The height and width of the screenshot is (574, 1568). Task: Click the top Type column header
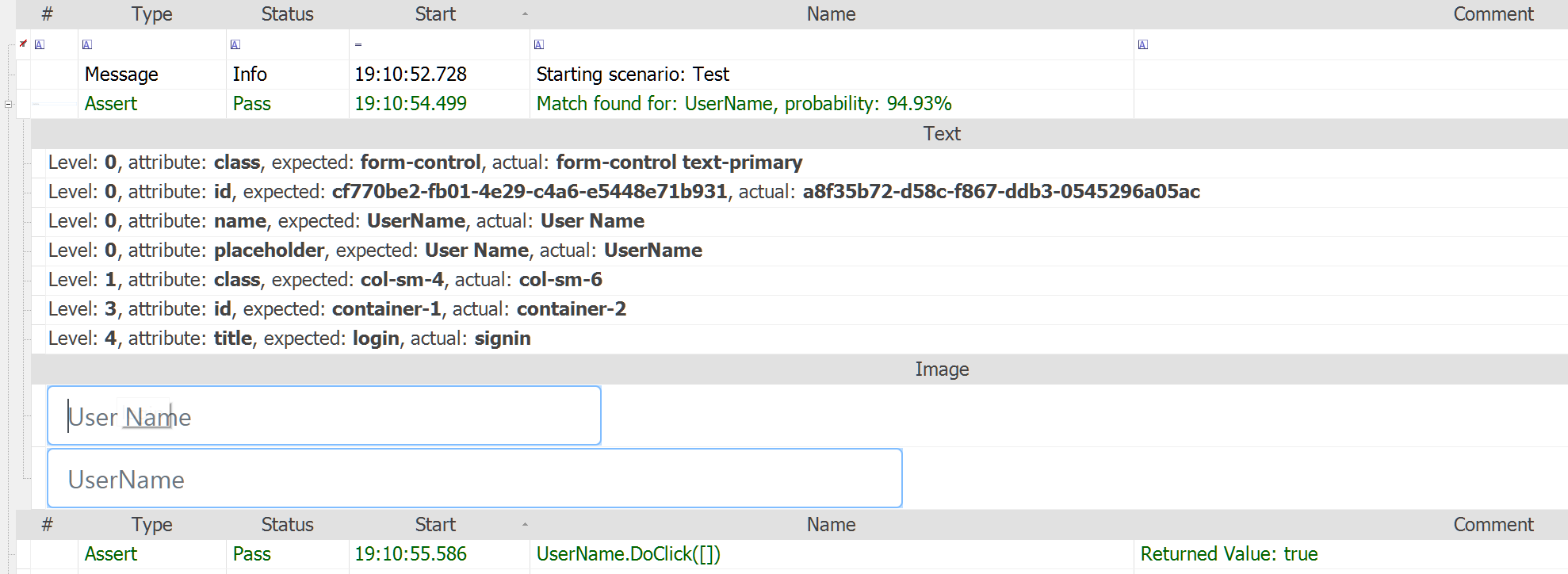click(x=151, y=14)
